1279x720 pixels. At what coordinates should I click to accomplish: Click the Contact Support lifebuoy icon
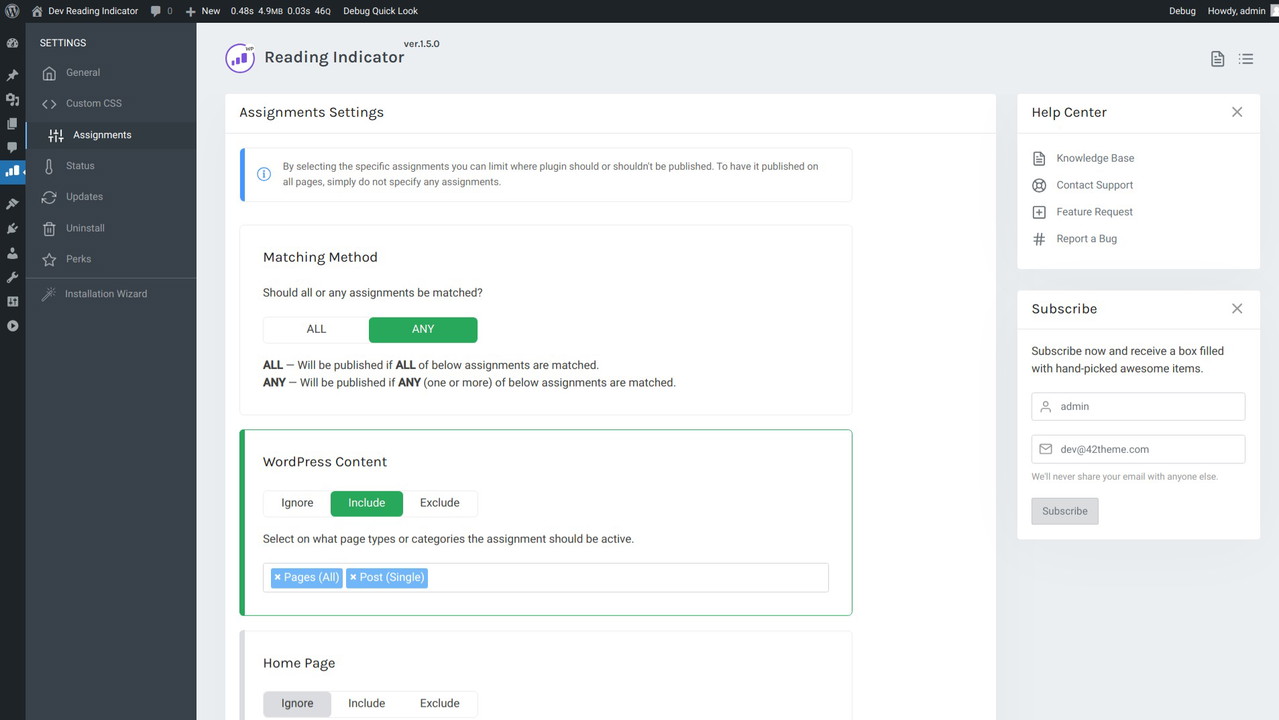(1039, 185)
